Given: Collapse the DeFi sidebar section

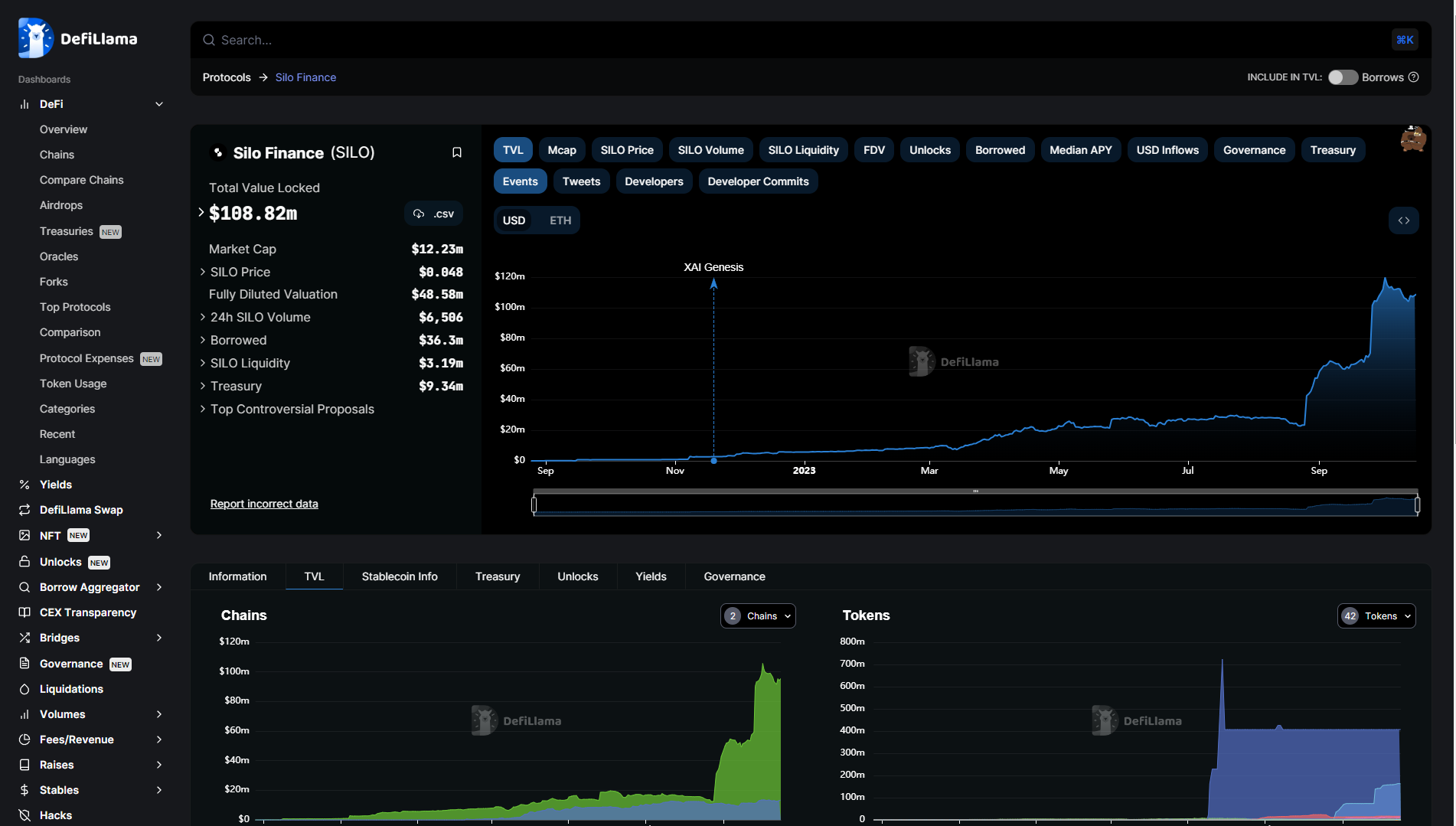Looking at the screenshot, I should tap(159, 104).
